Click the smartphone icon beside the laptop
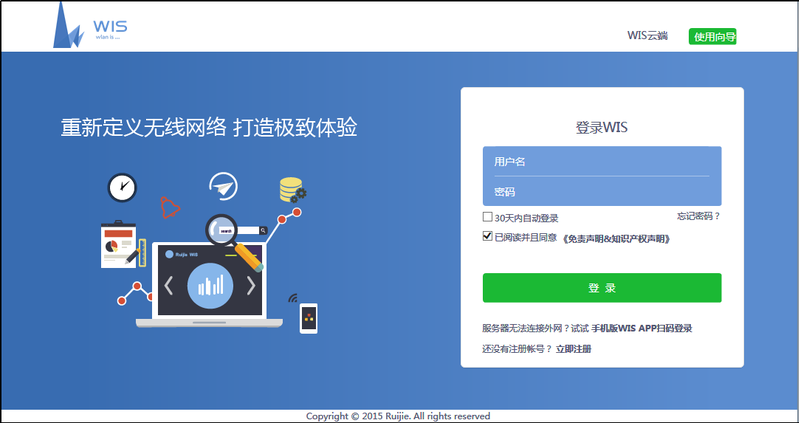Image resolution: width=799 pixels, height=423 pixels. 309,318
